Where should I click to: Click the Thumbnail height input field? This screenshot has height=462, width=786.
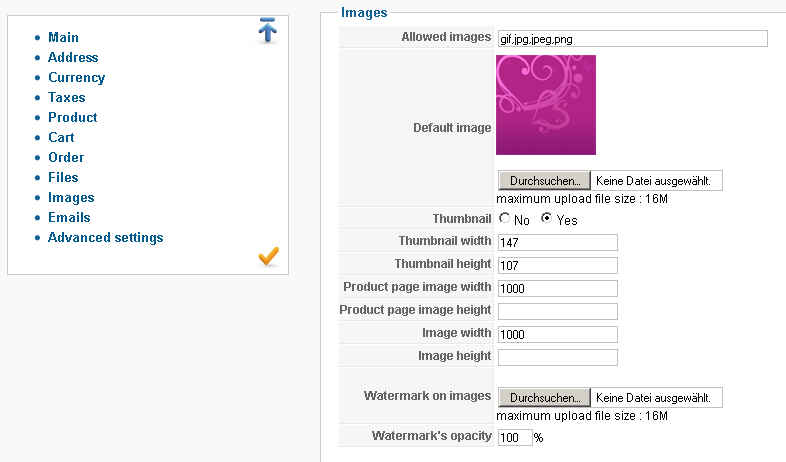[557, 265]
